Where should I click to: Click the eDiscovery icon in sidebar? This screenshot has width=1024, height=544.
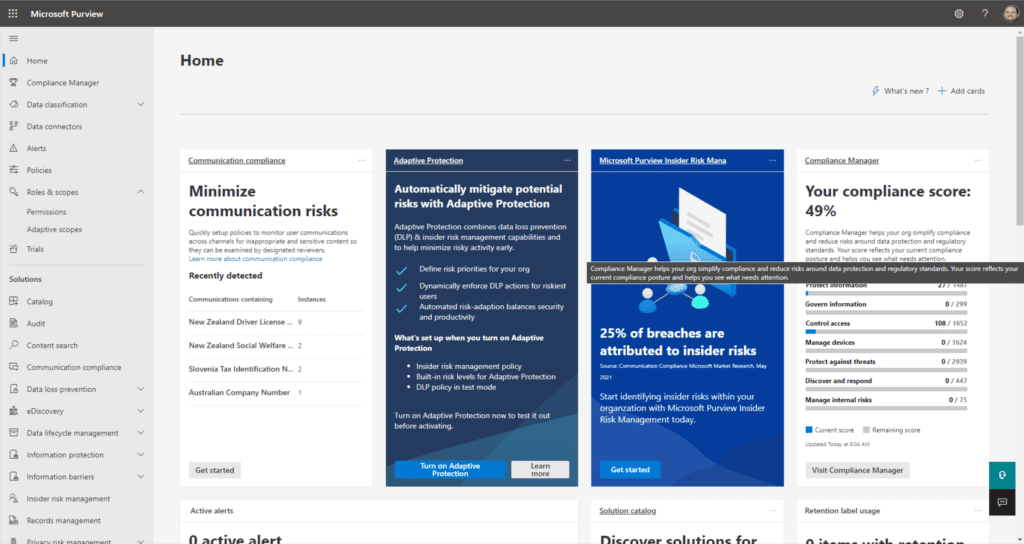pos(14,411)
